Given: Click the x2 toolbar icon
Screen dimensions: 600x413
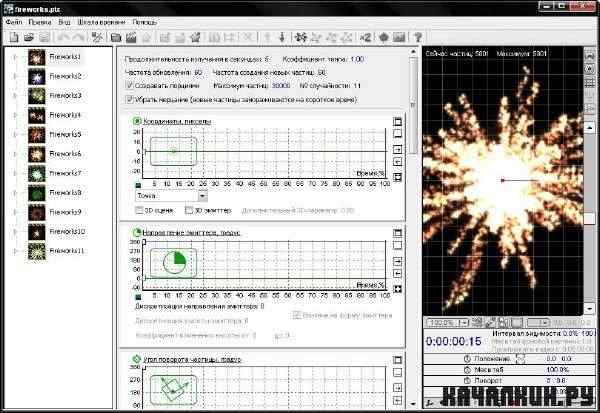Looking at the screenshot, I should click(365, 37).
